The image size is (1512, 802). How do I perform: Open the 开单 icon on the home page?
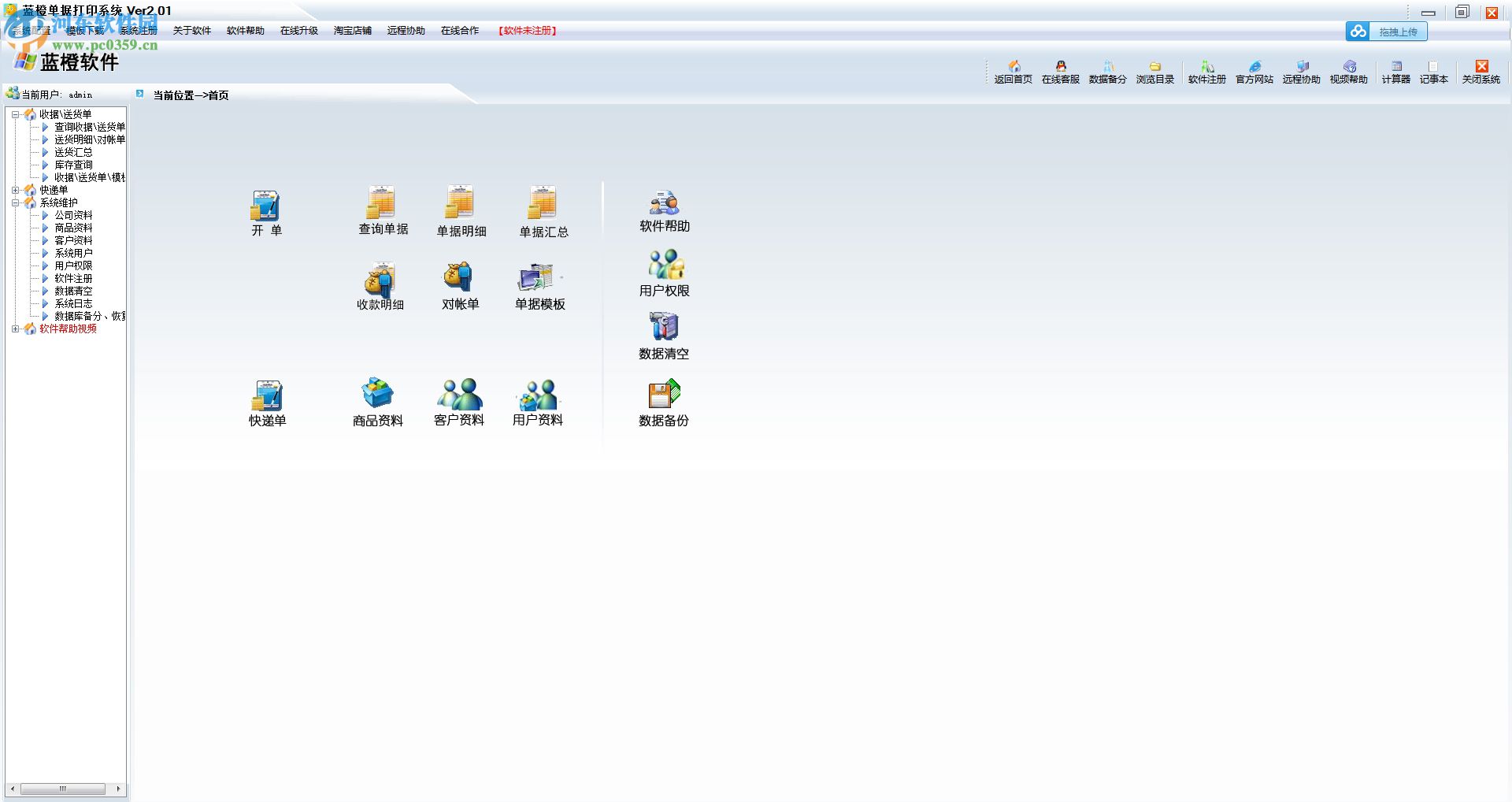pos(266,213)
